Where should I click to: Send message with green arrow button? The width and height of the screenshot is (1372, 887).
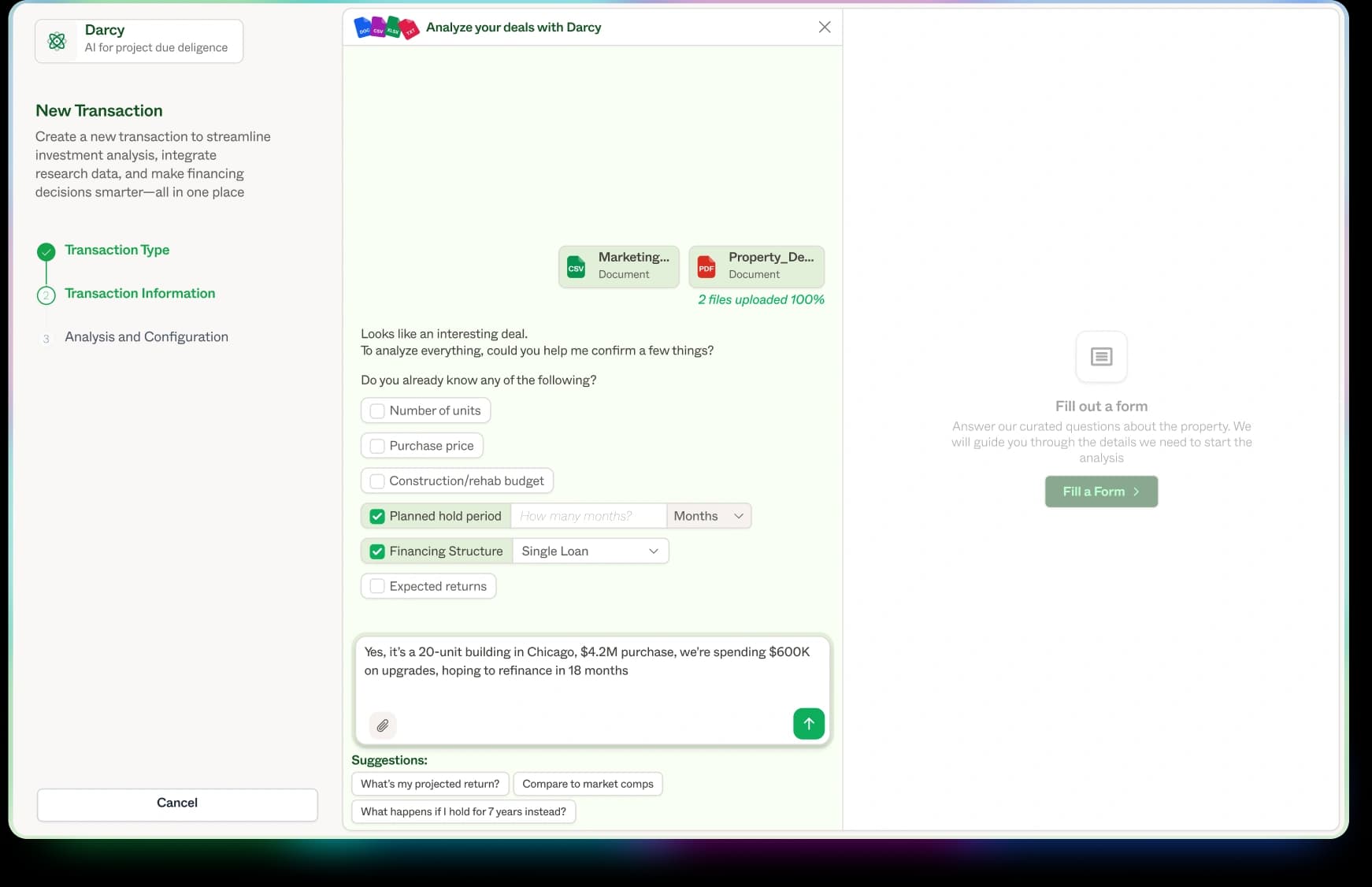point(808,723)
